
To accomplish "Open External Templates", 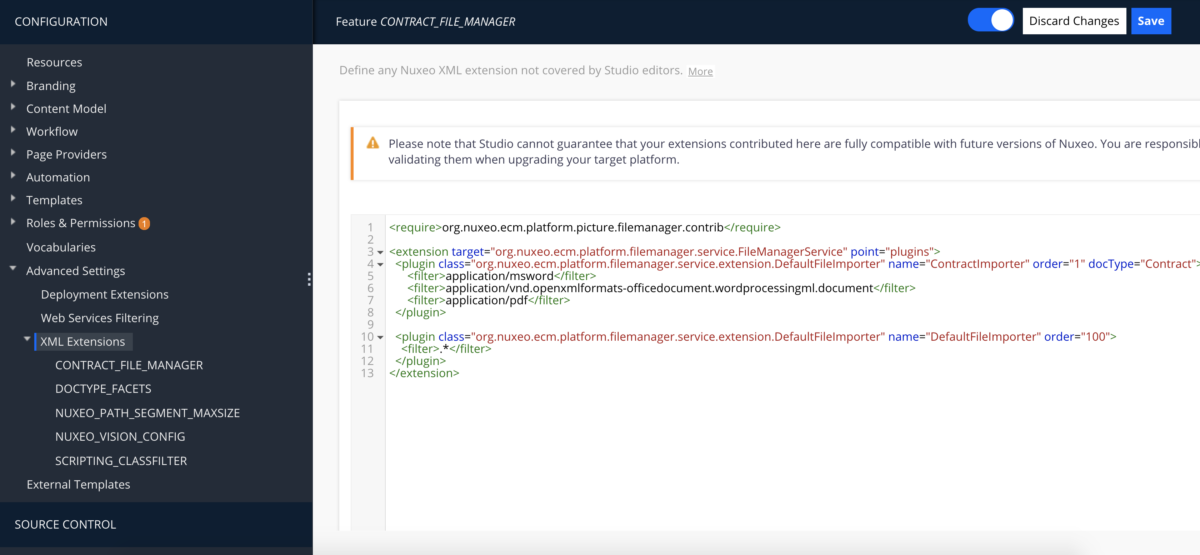I will point(78,485).
